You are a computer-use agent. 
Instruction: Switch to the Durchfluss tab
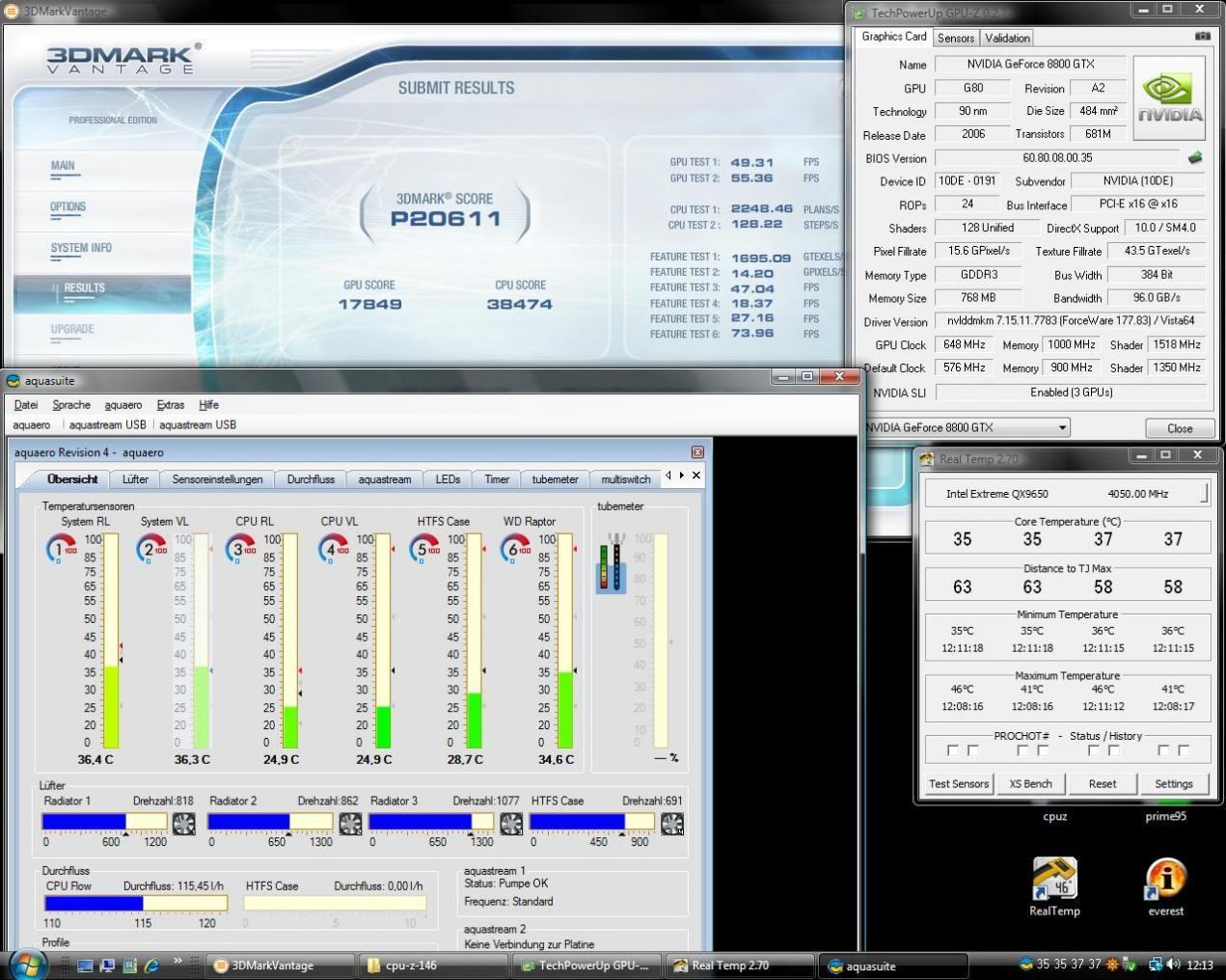click(x=311, y=479)
